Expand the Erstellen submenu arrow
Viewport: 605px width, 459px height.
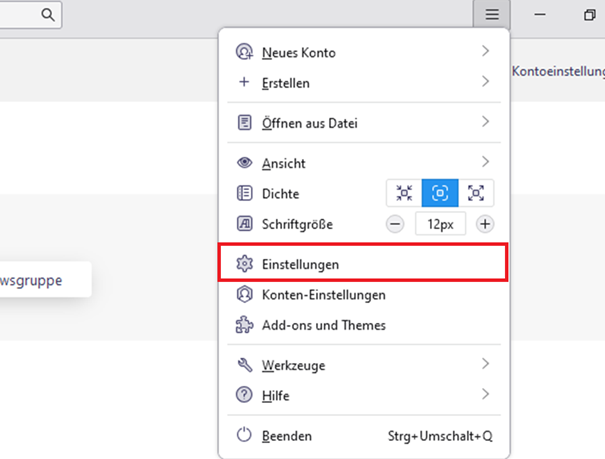coord(486,82)
